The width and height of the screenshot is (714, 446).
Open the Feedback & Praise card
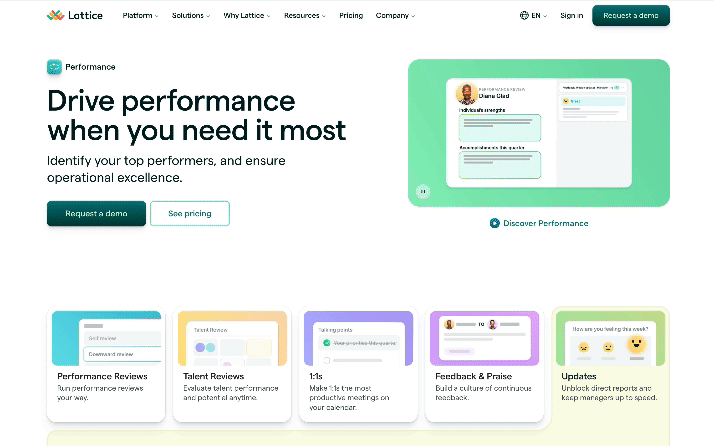[x=484, y=364]
